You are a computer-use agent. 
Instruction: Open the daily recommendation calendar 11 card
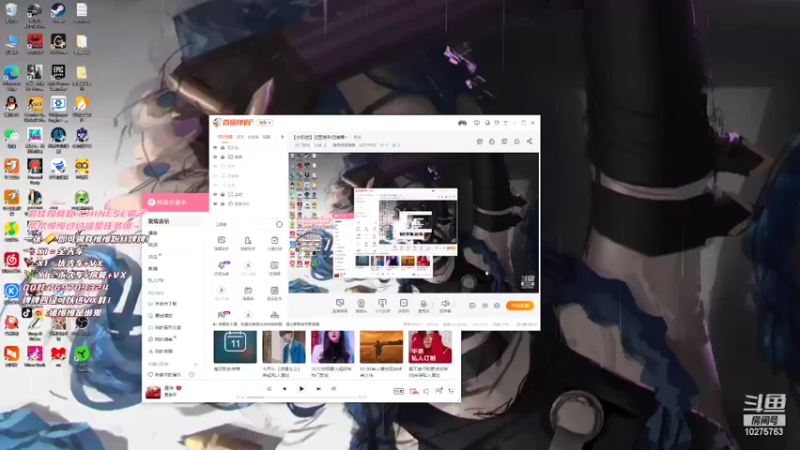[x=235, y=347]
